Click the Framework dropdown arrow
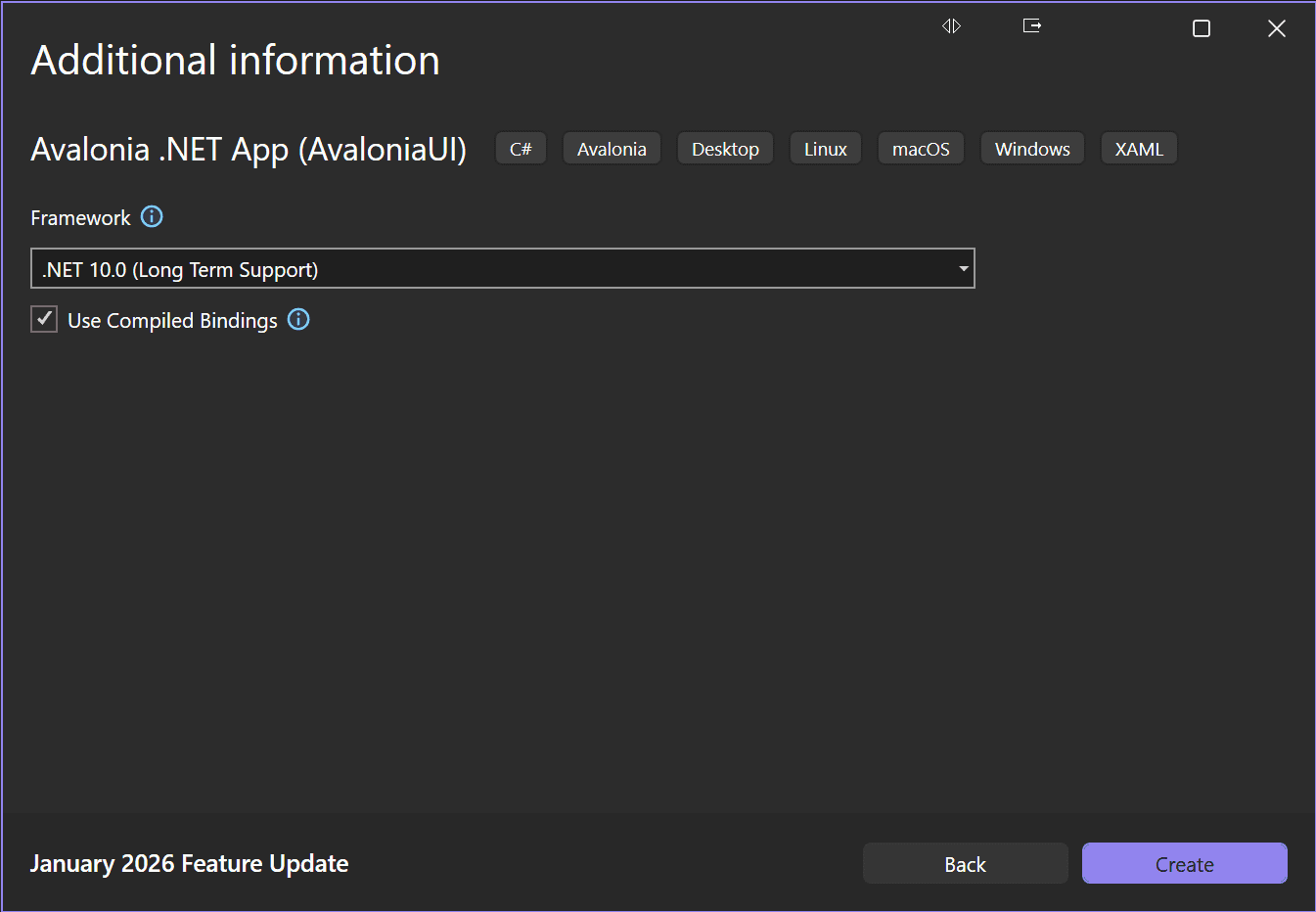The width and height of the screenshot is (1316, 912). (x=964, y=268)
